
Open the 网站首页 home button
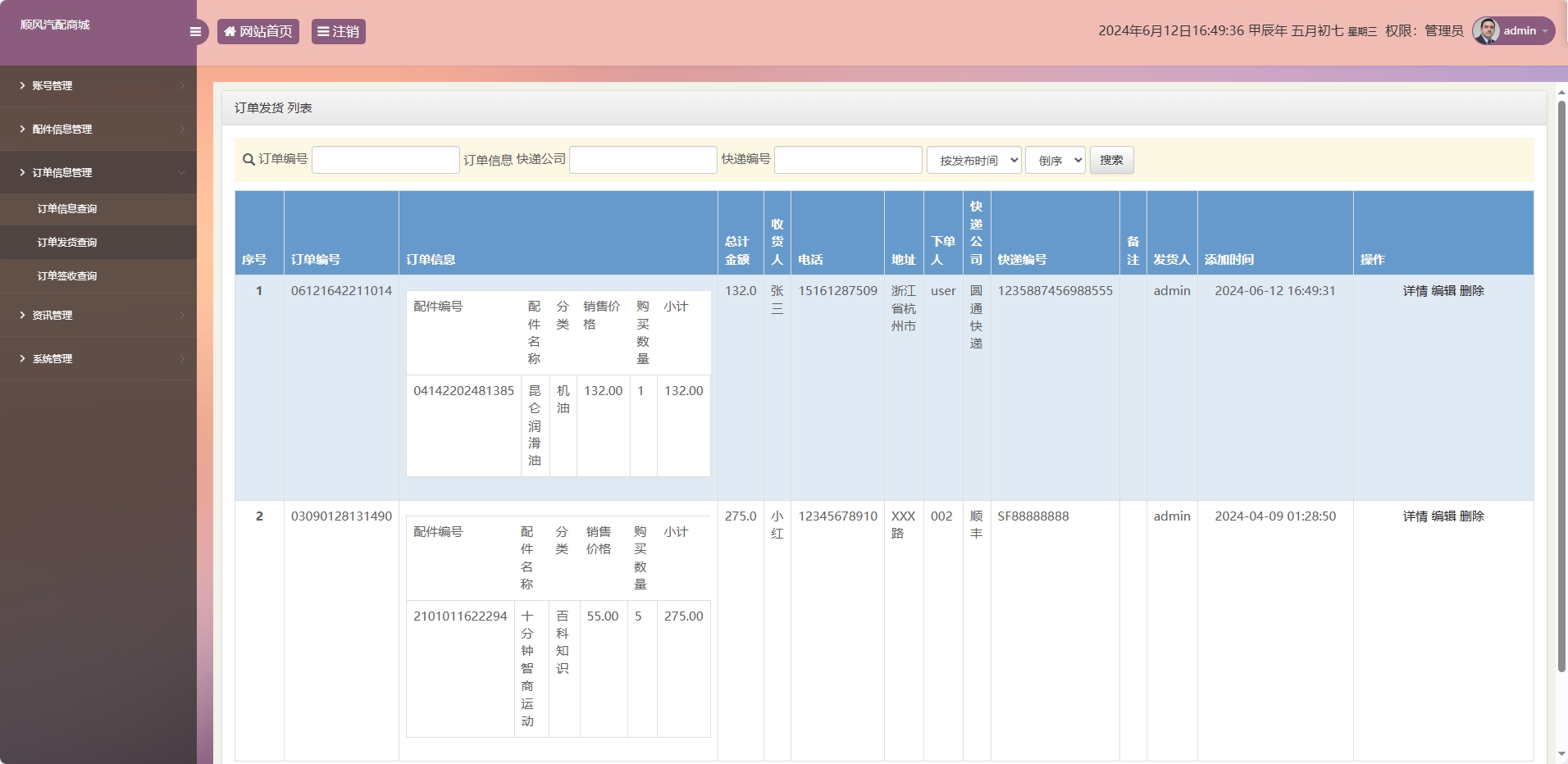click(x=258, y=32)
